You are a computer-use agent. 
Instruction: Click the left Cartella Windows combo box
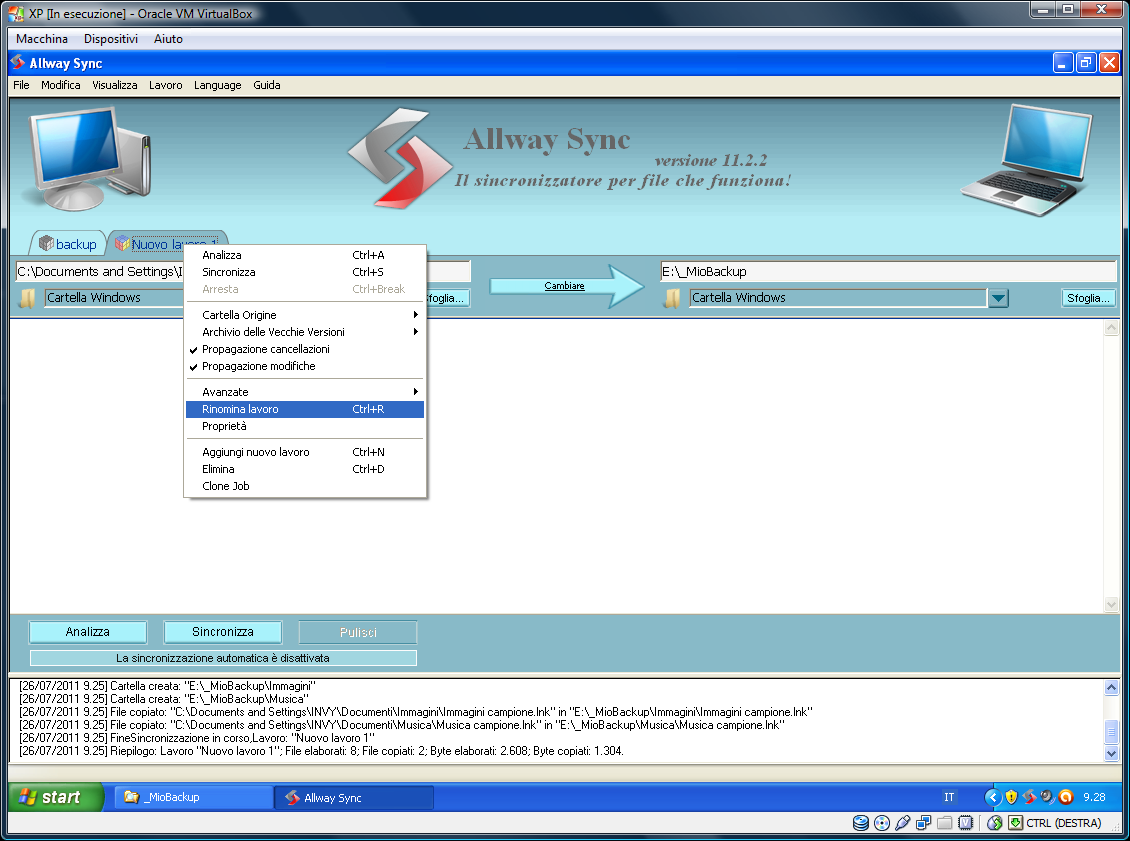114,298
